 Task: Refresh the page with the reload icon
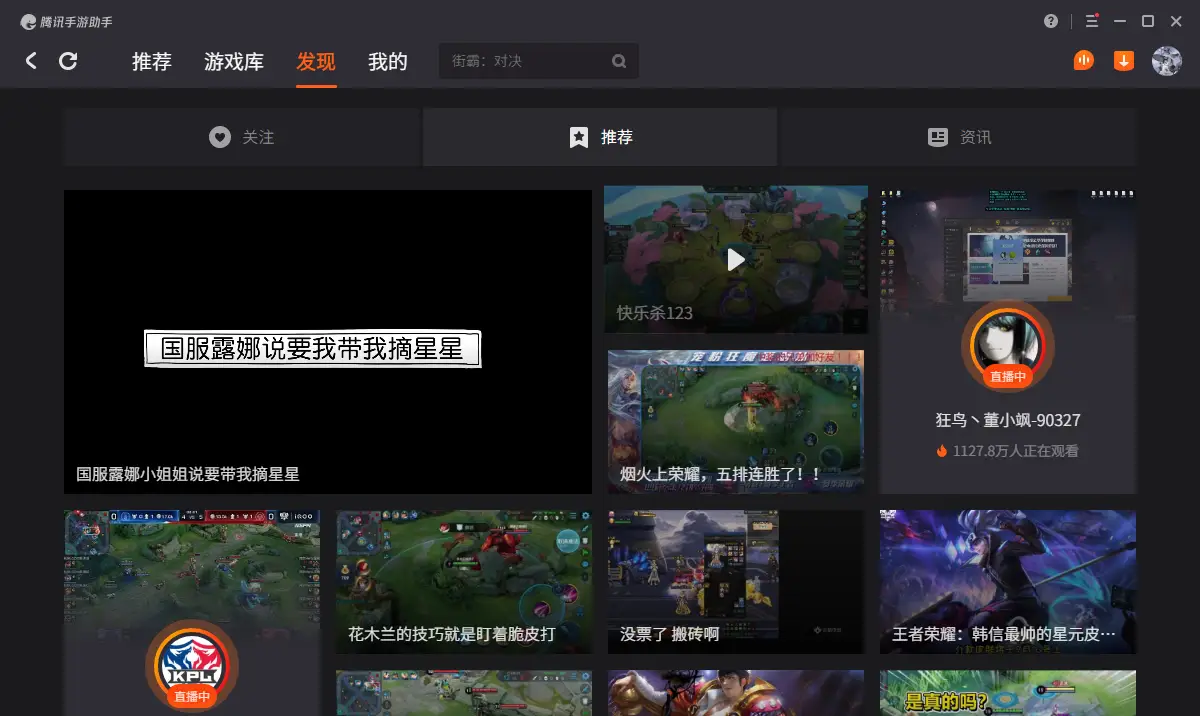(x=68, y=61)
